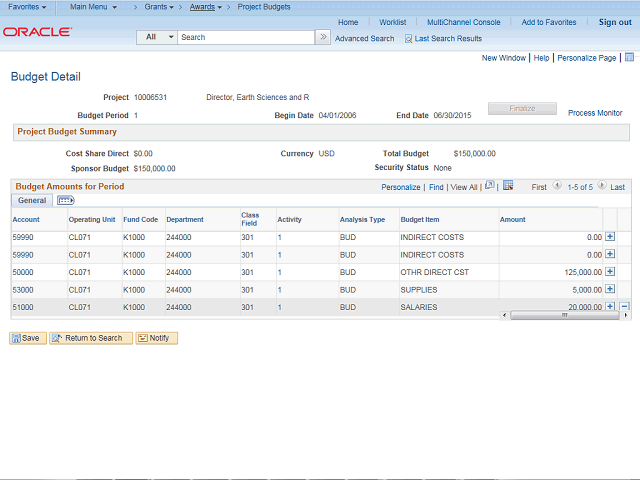The height and width of the screenshot is (480, 640).
Task: Toggle Last Search Results checkbox
Action: 408,39
